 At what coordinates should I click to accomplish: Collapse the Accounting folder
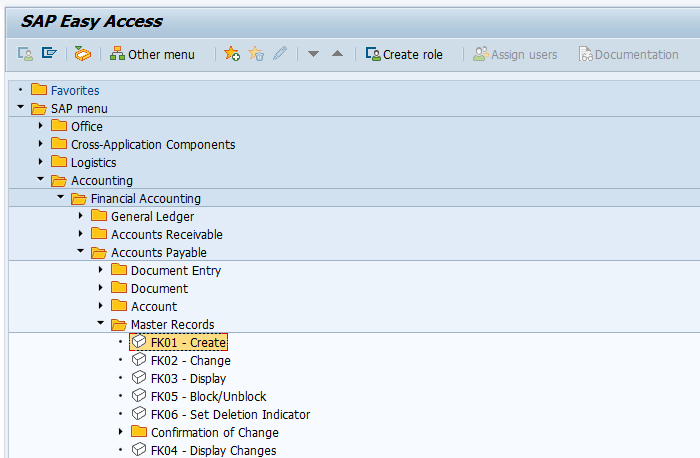tap(41, 179)
